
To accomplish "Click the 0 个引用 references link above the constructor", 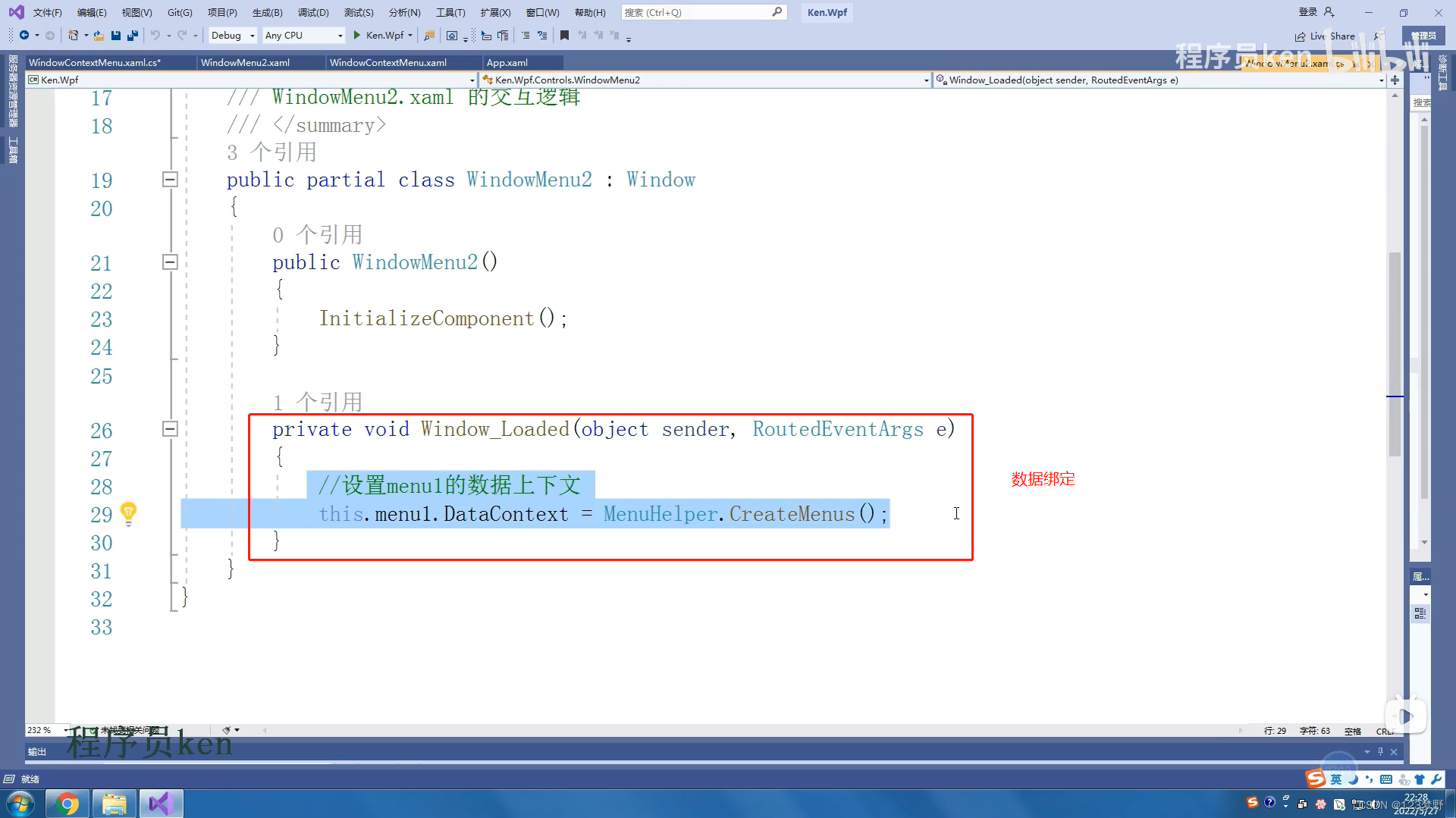I will [318, 235].
